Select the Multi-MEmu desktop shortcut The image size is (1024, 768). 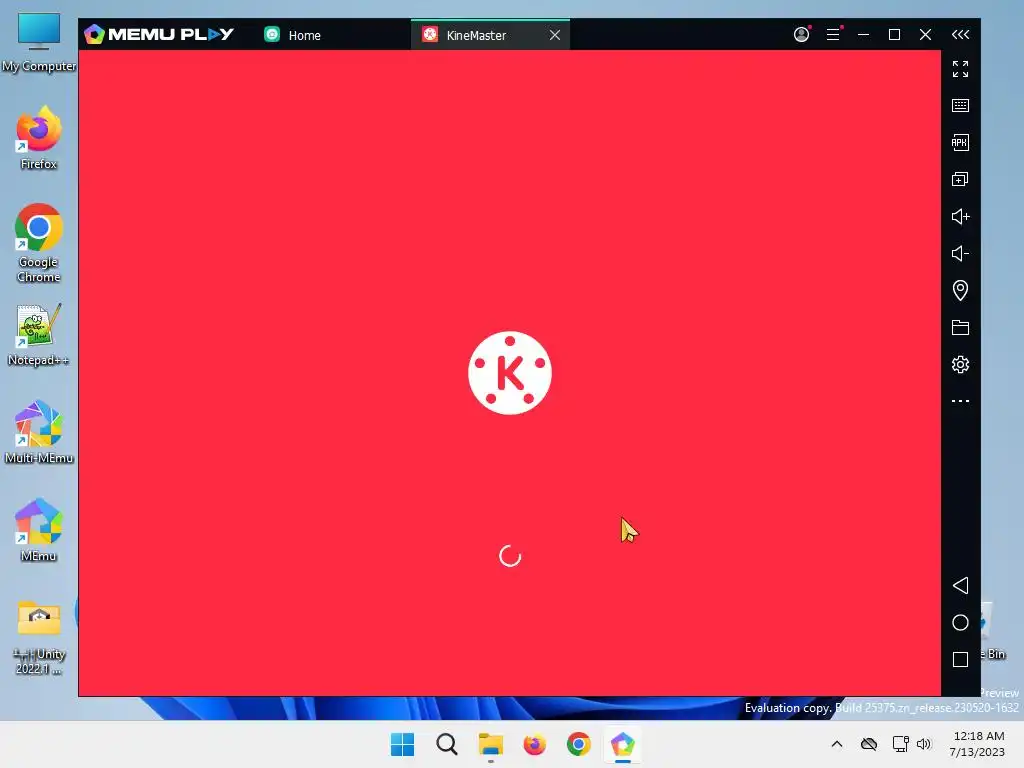point(39,432)
